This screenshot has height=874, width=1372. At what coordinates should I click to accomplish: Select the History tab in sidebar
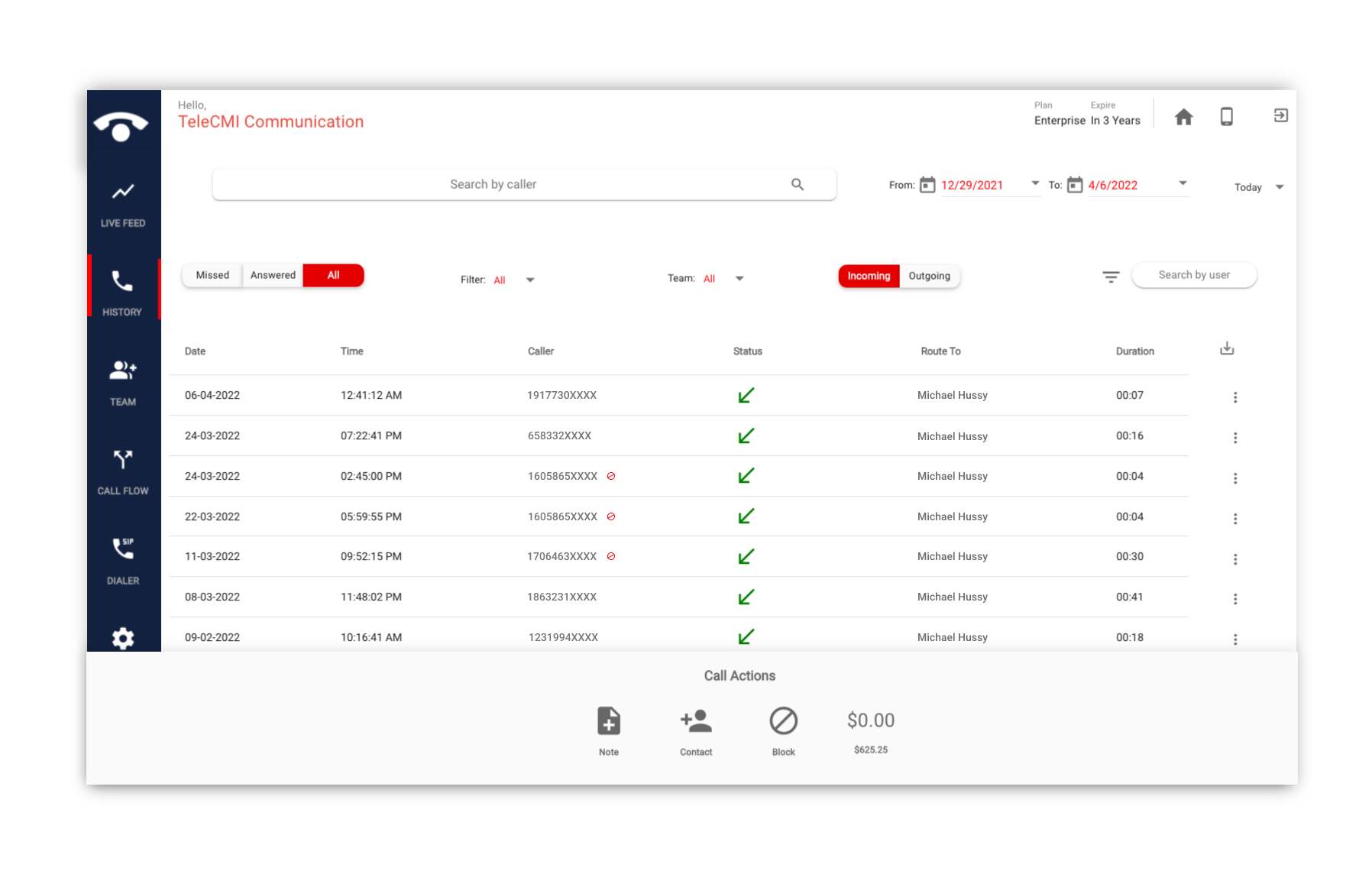click(123, 292)
